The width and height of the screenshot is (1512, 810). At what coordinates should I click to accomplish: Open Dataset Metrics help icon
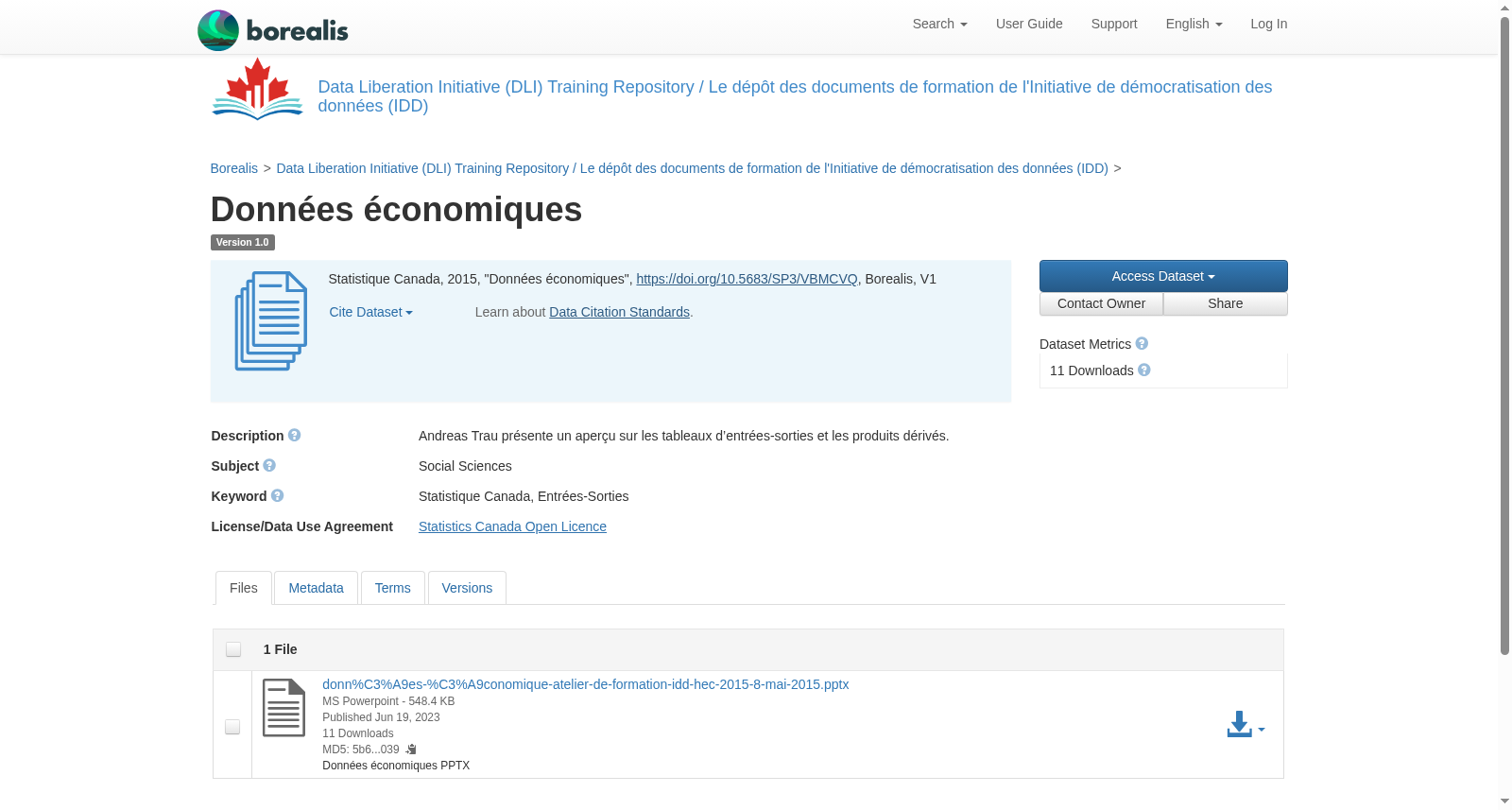(x=1142, y=344)
